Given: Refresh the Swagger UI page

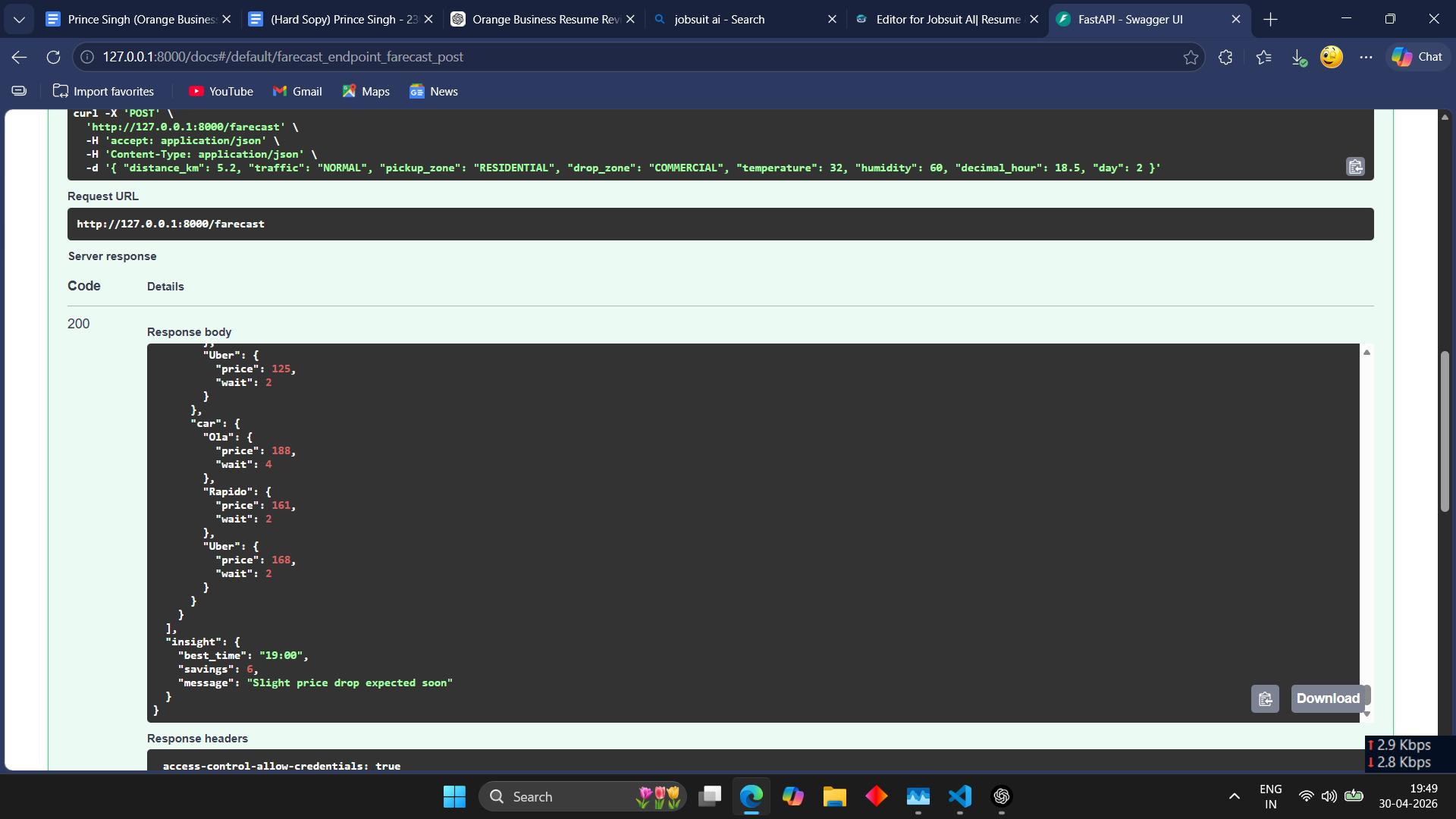Looking at the screenshot, I should (53, 57).
